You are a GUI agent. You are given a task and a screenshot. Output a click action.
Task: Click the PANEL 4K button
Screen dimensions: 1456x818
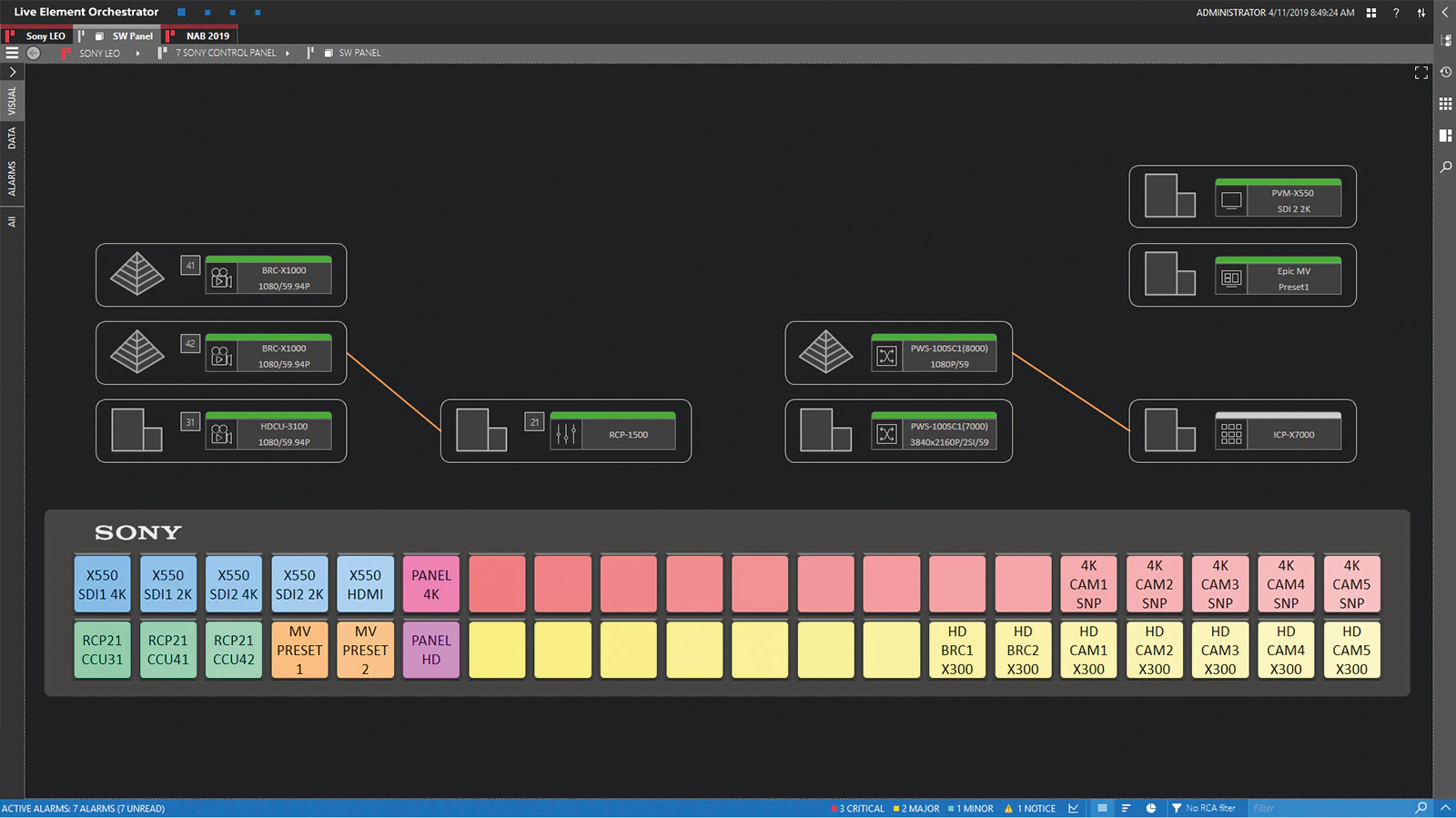431,584
